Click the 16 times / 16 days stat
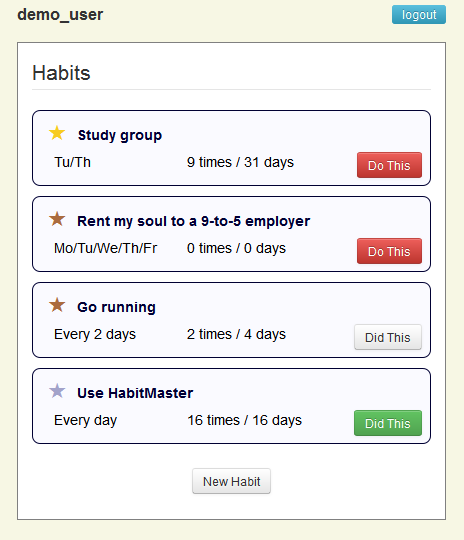 (x=245, y=420)
